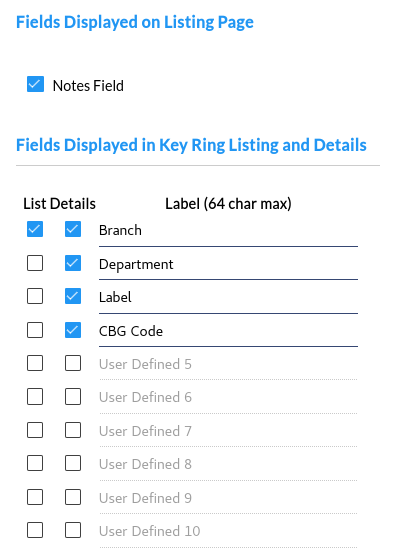Enable the List checkbox for Label row

pyautogui.click(x=35, y=296)
